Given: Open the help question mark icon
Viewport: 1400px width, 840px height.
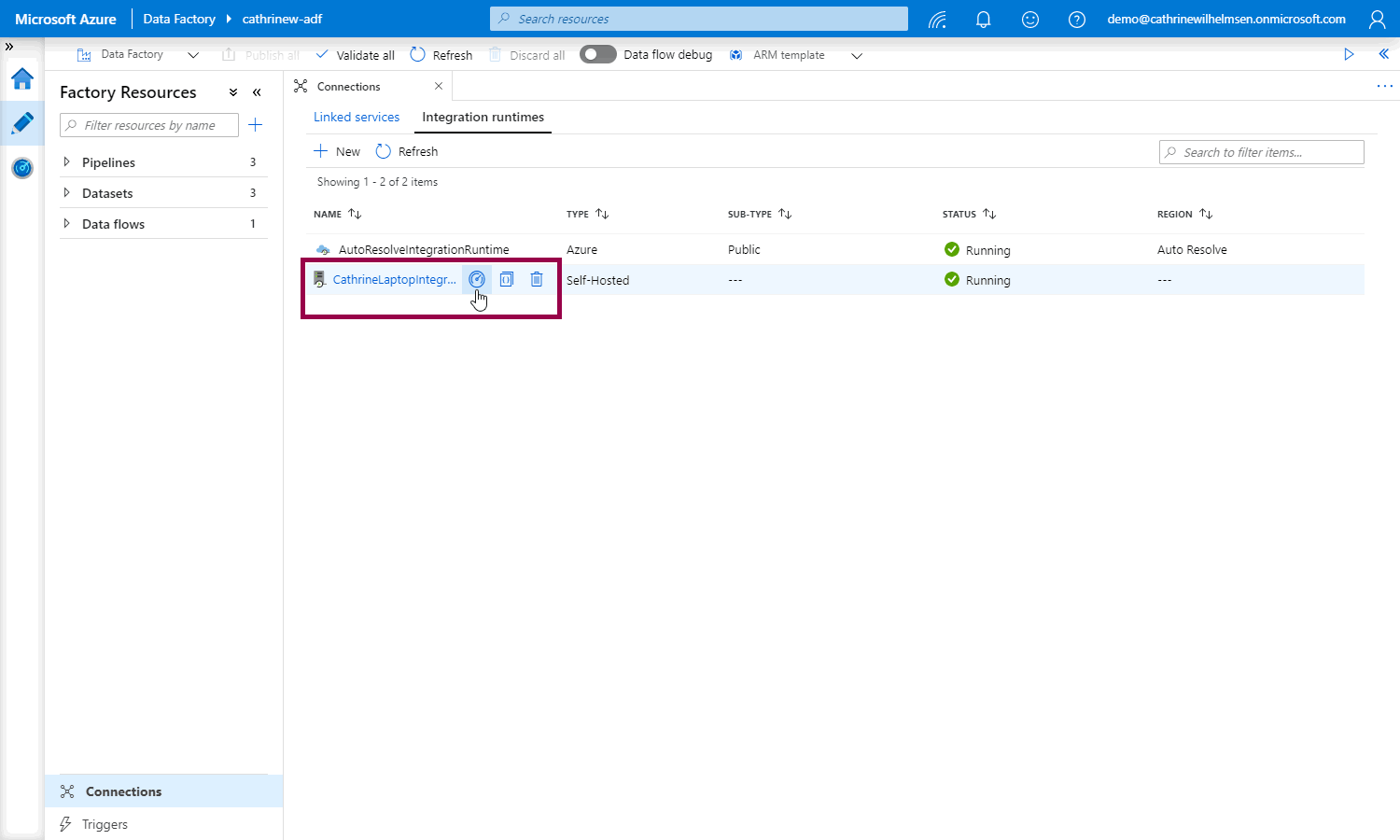Looking at the screenshot, I should coord(1076,19).
